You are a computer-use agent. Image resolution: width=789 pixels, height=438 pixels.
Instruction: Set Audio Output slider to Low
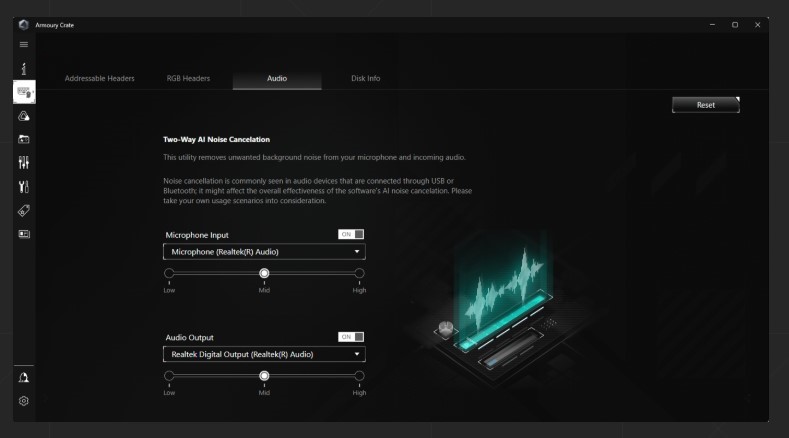(169, 376)
